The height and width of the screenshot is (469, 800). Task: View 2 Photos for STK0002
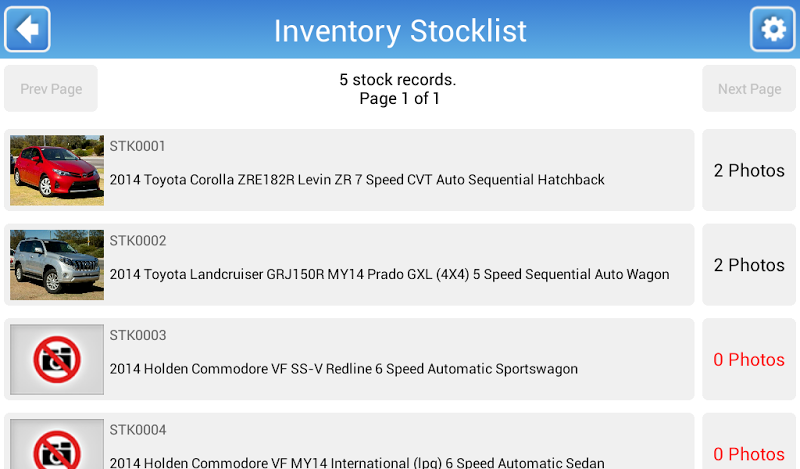749,265
